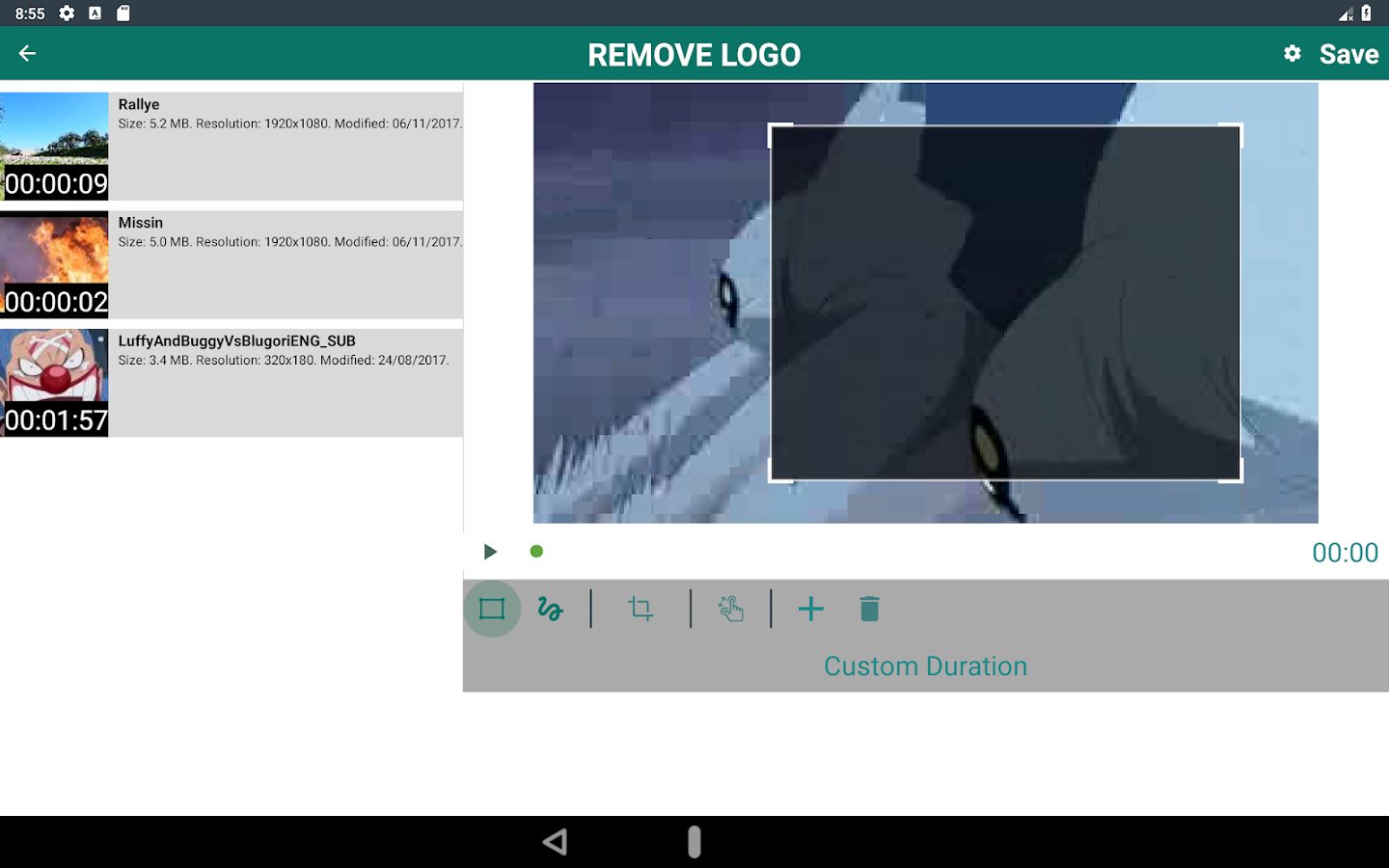Go back using the arrow icon

(x=27, y=54)
